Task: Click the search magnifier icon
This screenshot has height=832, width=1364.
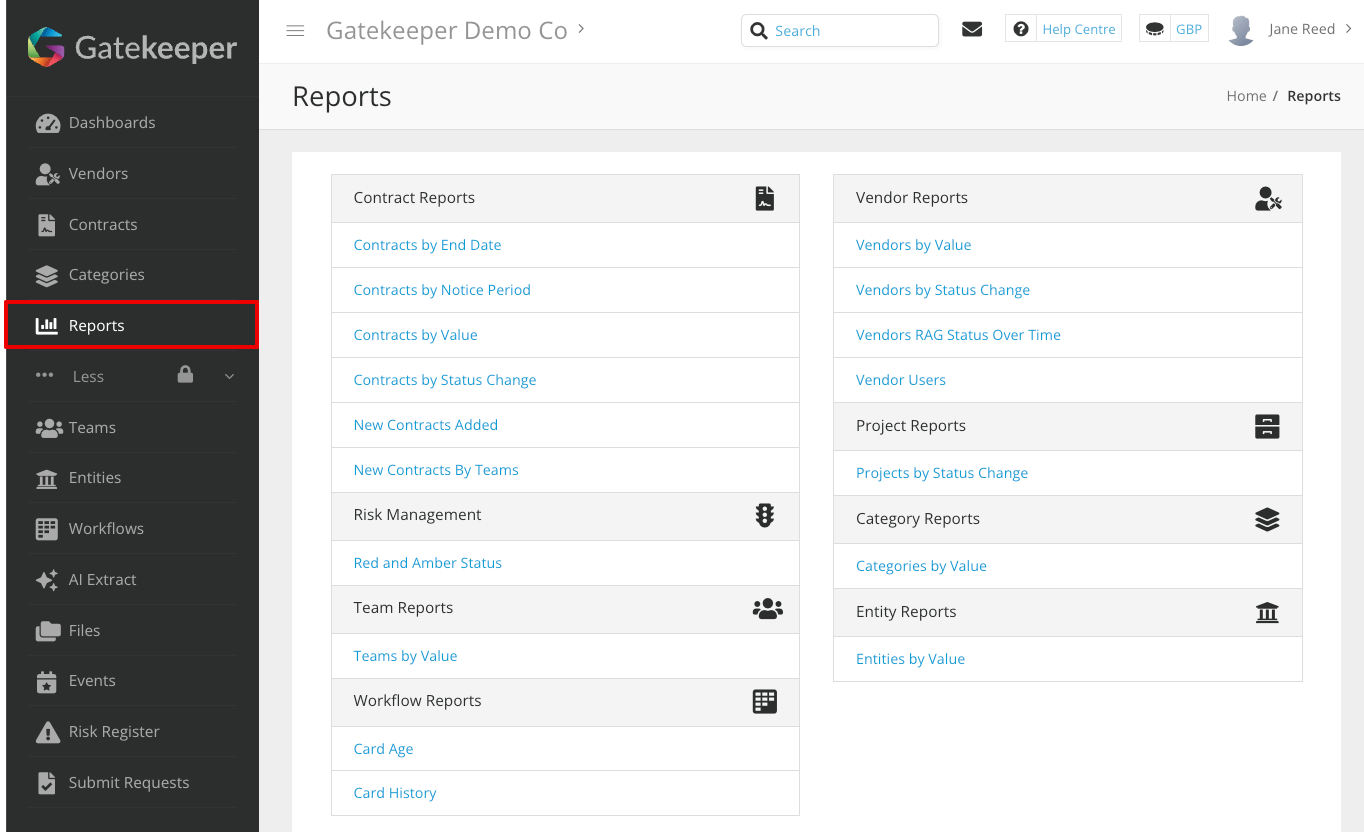Action: [759, 30]
